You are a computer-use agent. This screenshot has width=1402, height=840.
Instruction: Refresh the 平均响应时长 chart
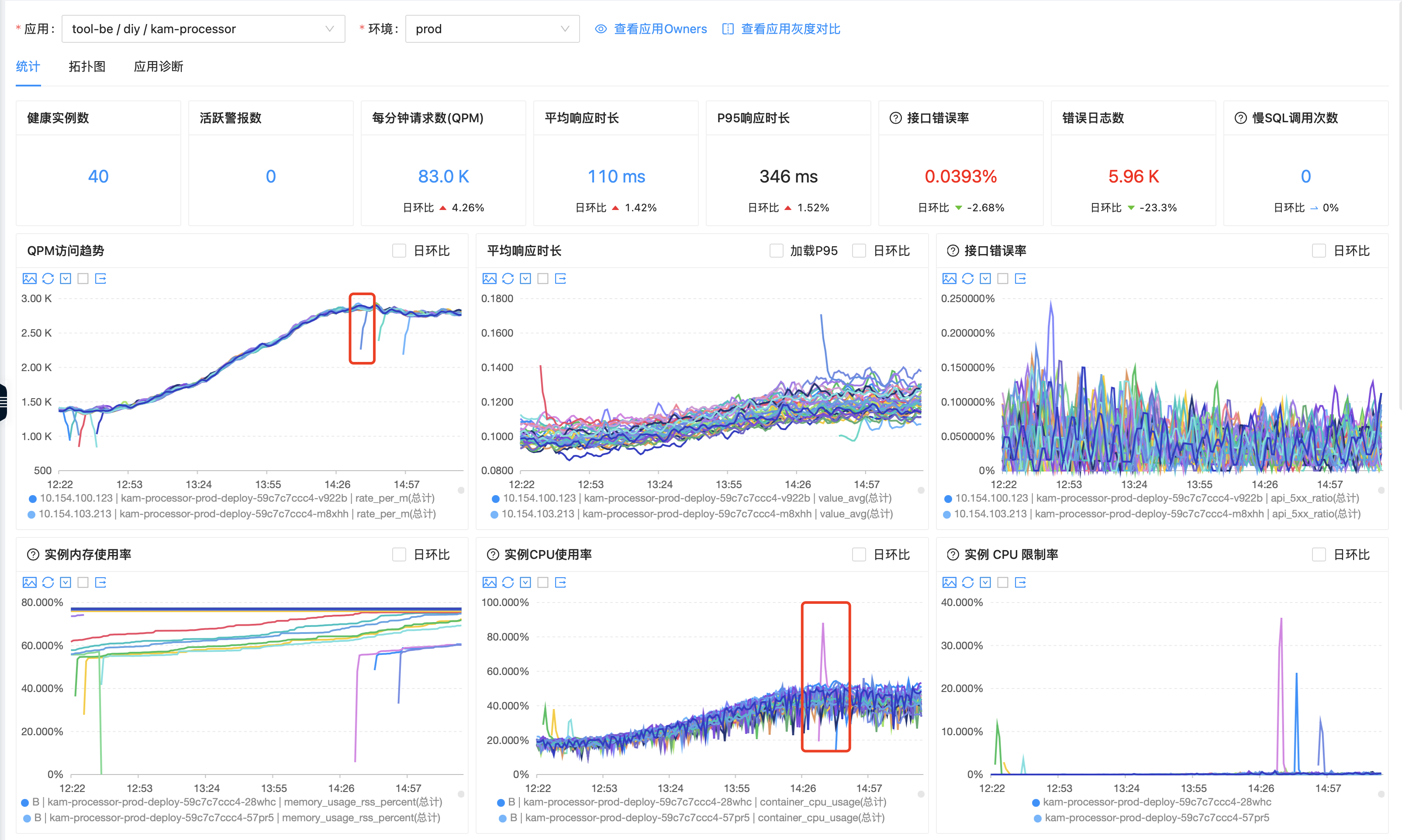tap(508, 279)
